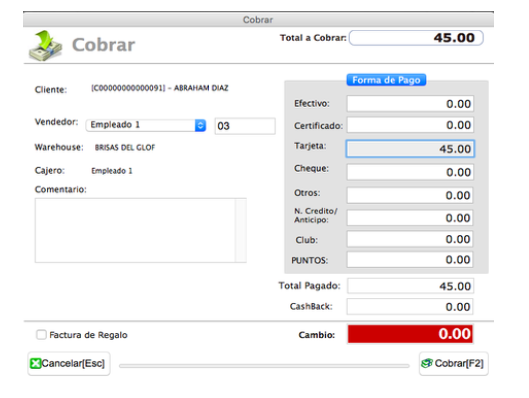529x398 pixels.
Task: Click the CashBack: label
Action: tap(311, 307)
